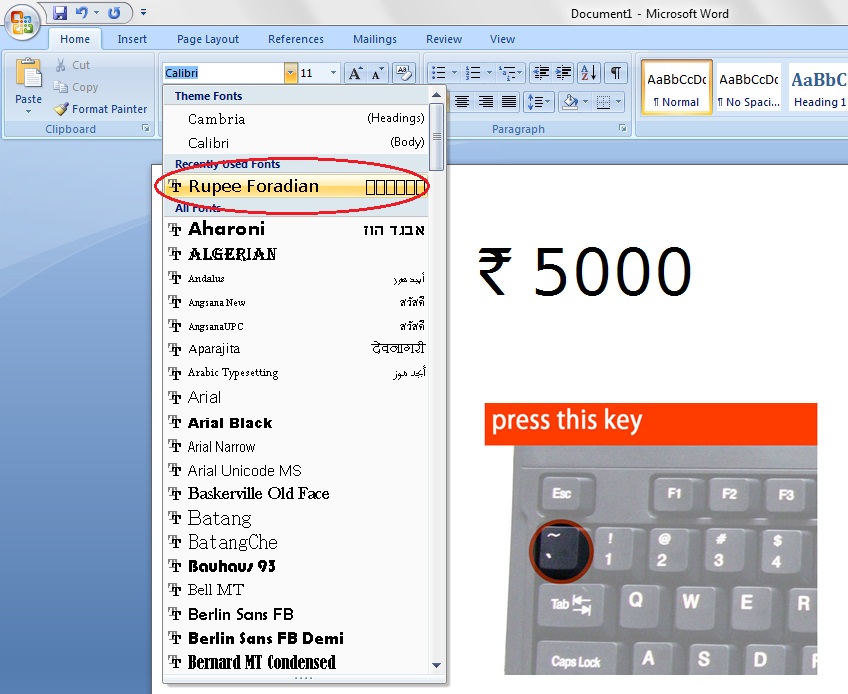Click Shrink Font icon
The width and height of the screenshot is (848, 694).
point(377,73)
